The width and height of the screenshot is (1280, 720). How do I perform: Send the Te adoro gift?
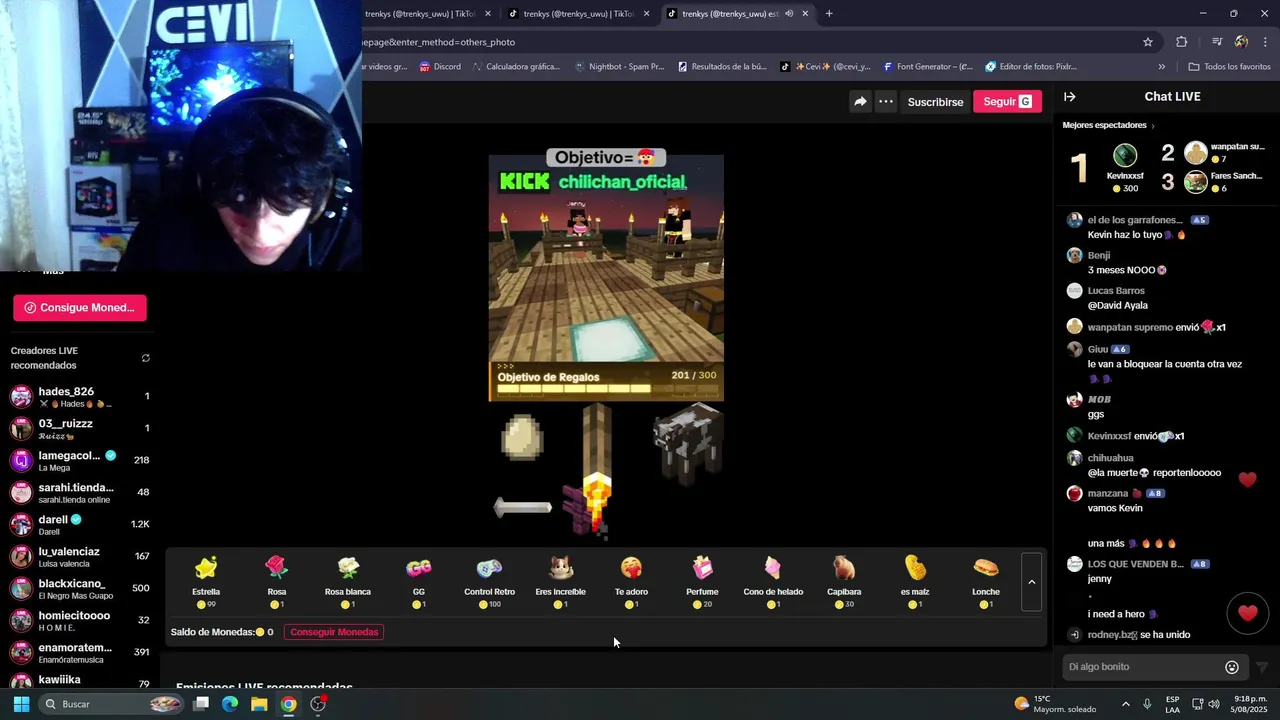pos(631,582)
